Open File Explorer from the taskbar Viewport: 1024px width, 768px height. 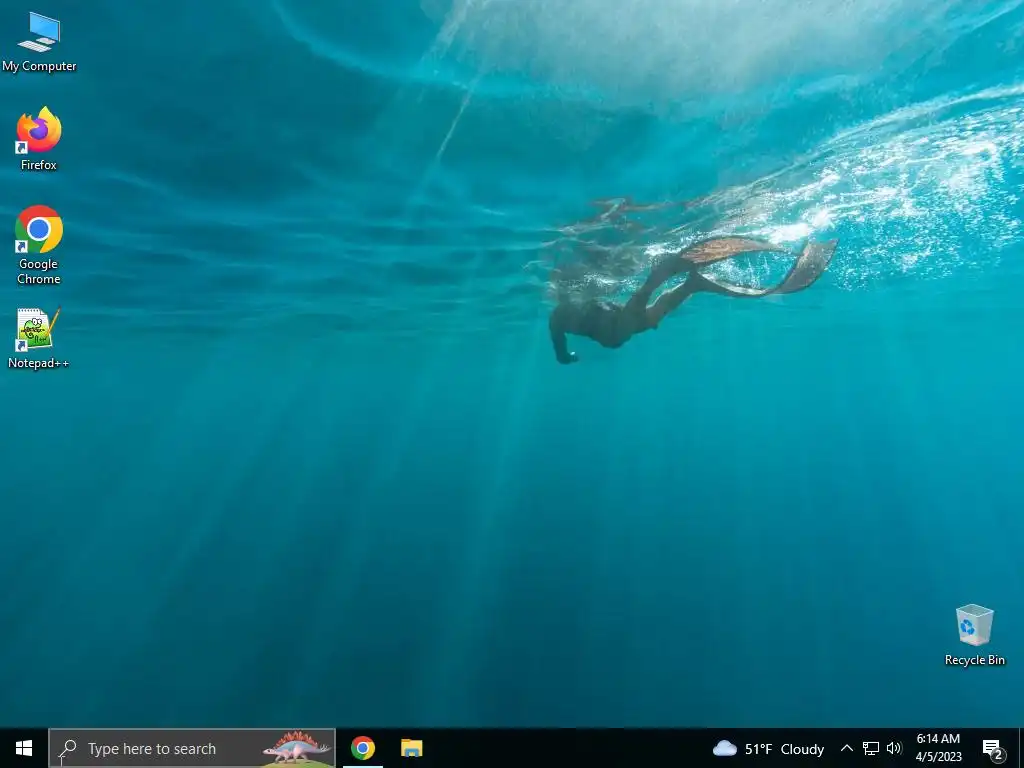411,748
